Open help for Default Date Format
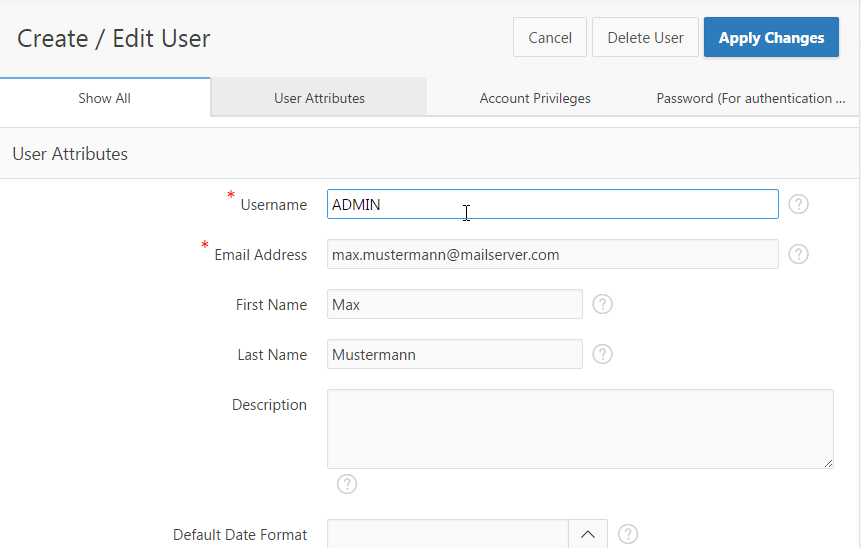The width and height of the screenshot is (861, 548). click(628, 534)
